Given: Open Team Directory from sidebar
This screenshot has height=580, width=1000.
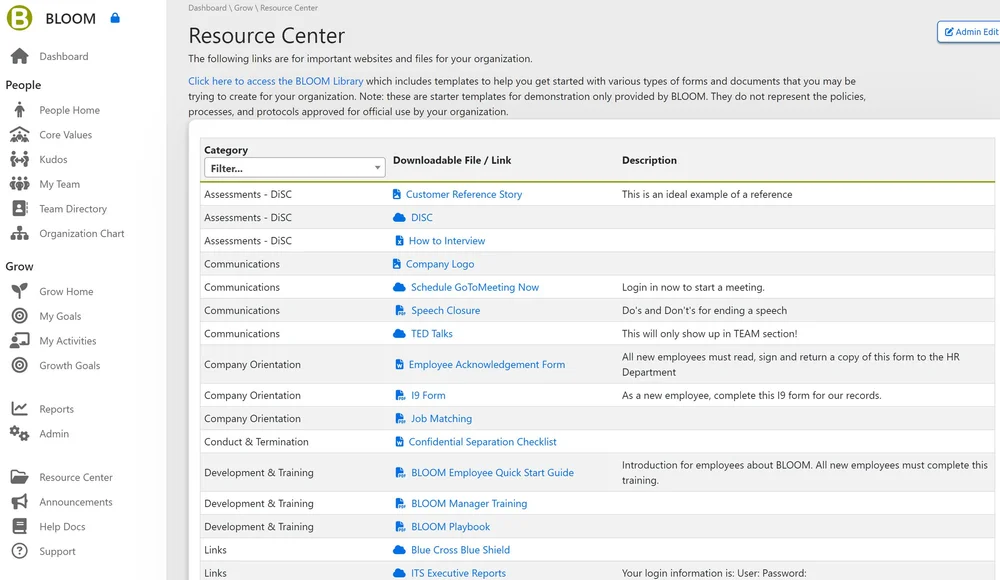Looking at the screenshot, I should click(x=73, y=209).
